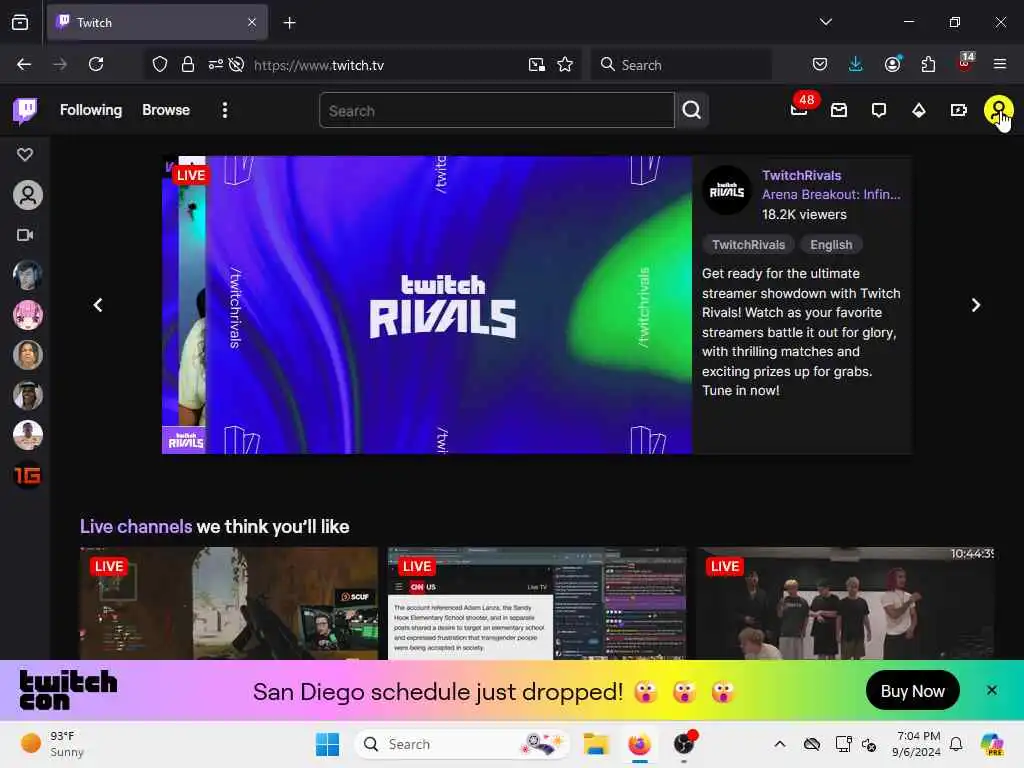Open the taskbar clock and date
The width and height of the screenshot is (1024, 768).
(916, 744)
